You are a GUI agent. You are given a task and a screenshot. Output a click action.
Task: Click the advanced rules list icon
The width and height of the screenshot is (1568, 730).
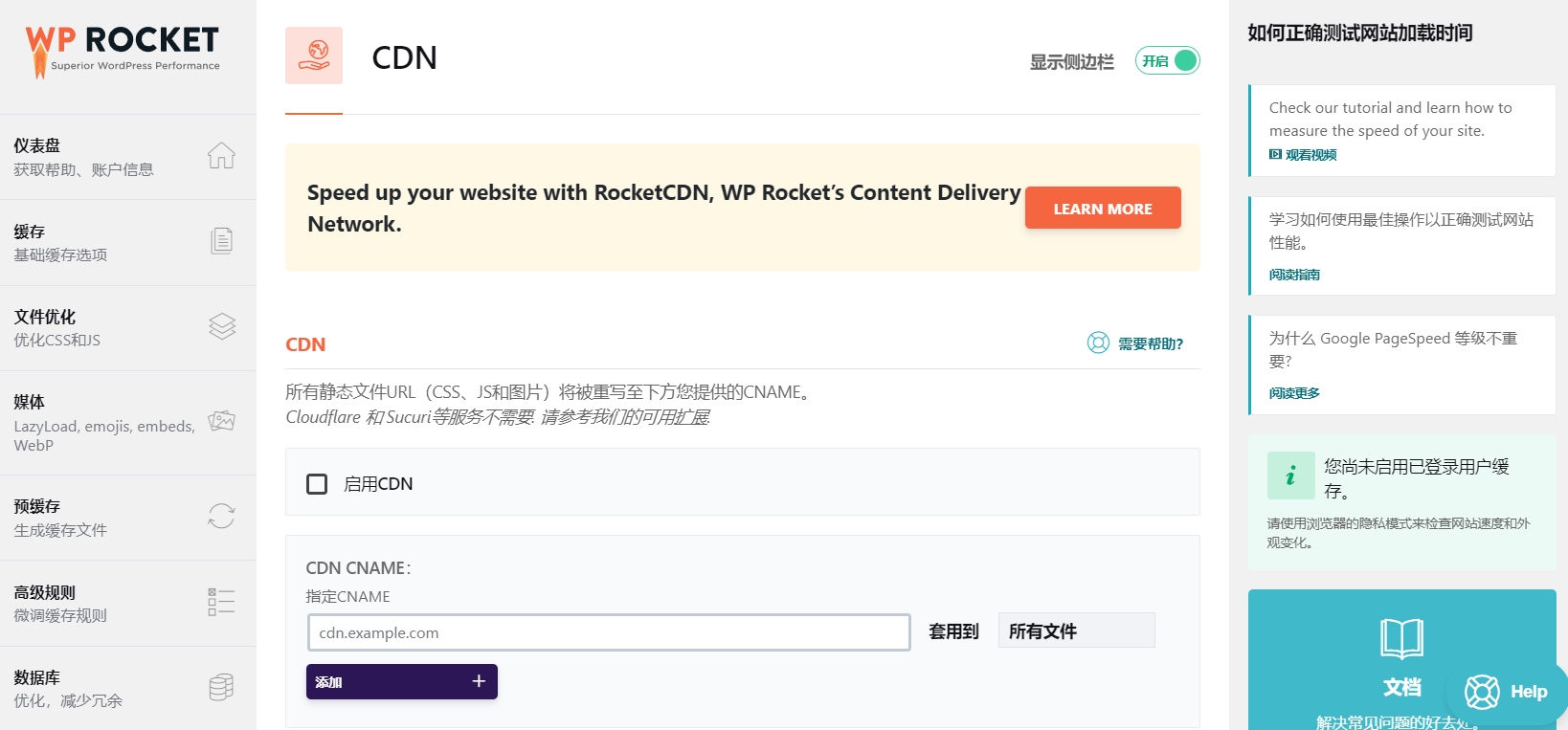[221, 602]
